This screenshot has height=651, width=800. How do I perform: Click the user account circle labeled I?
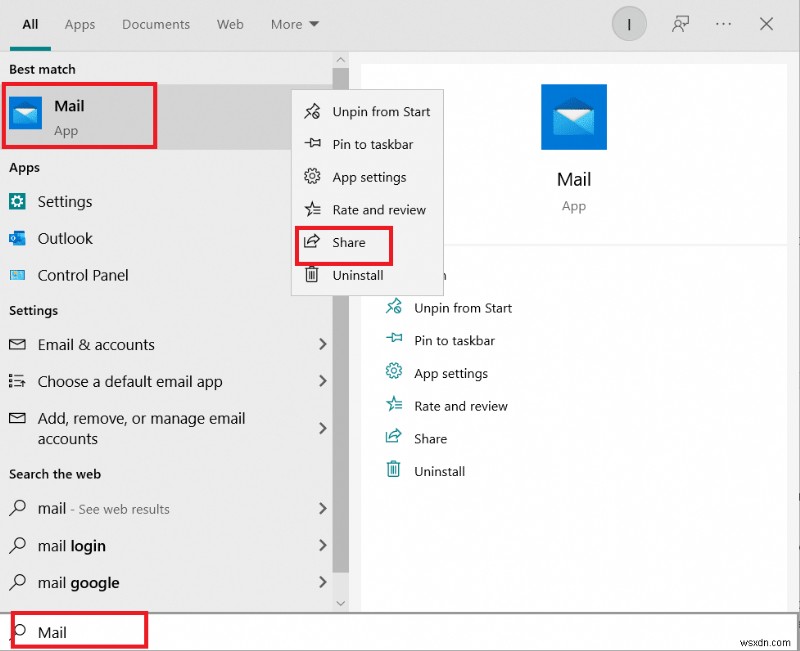click(629, 24)
